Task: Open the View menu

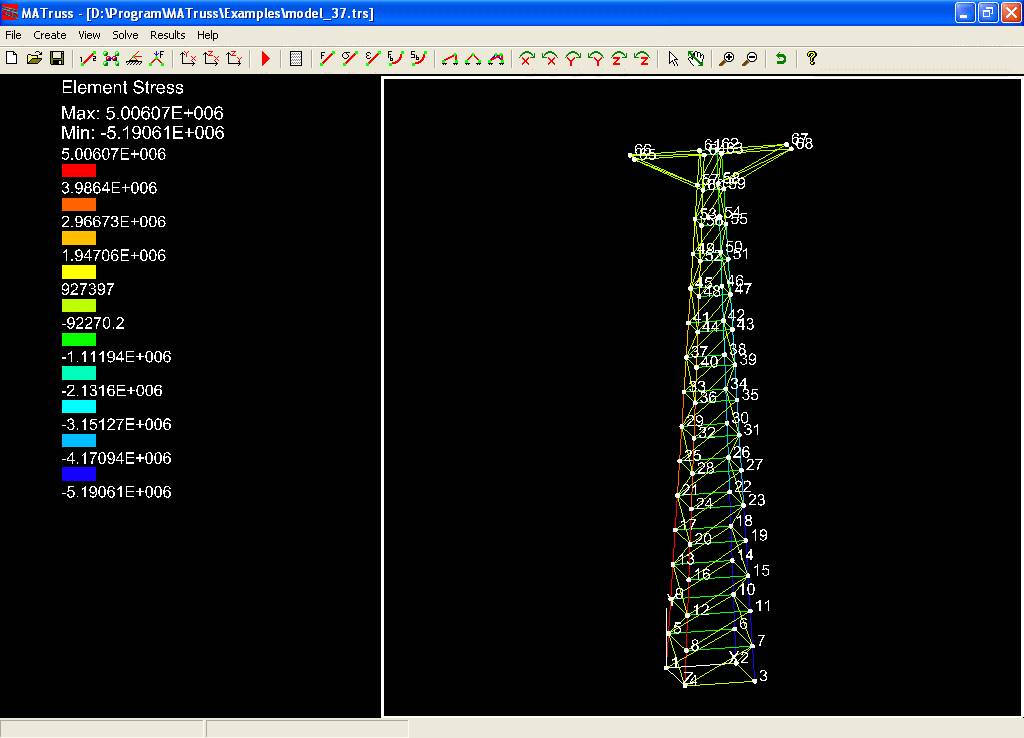Action: pyautogui.click(x=89, y=35)
